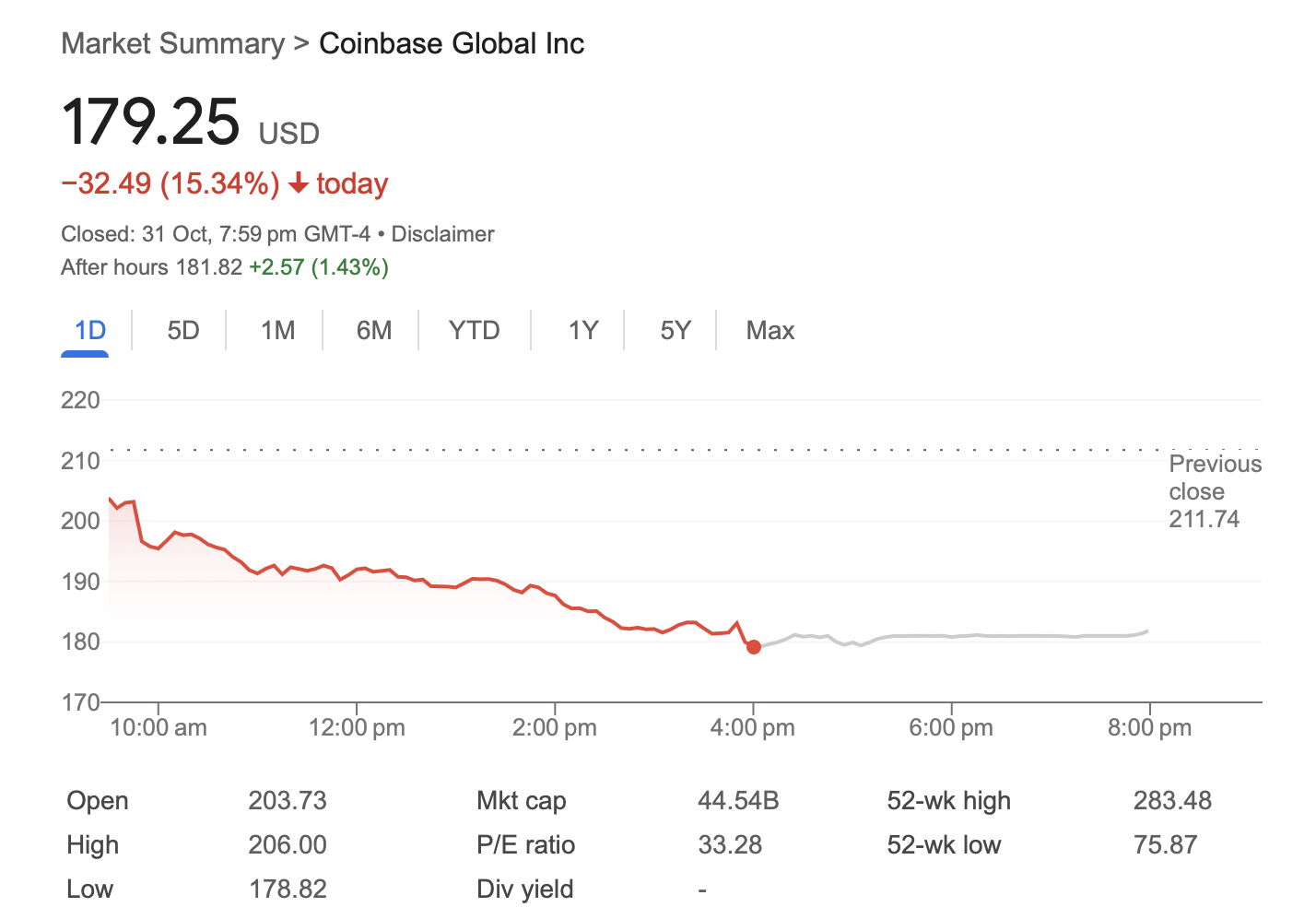This screenshot has width=1316, height=919.
Task: Switch to the 5D chart view
Action: (181, 330)
